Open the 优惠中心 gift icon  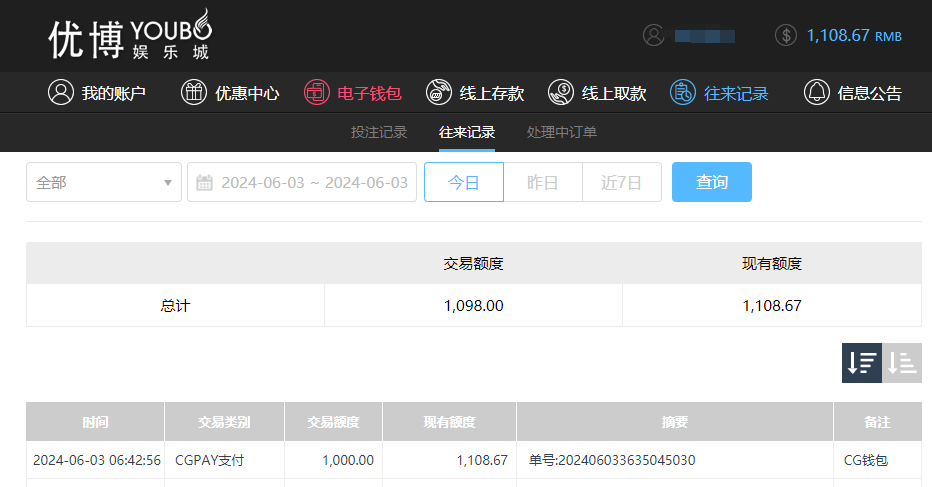click(x=194, y=93)
